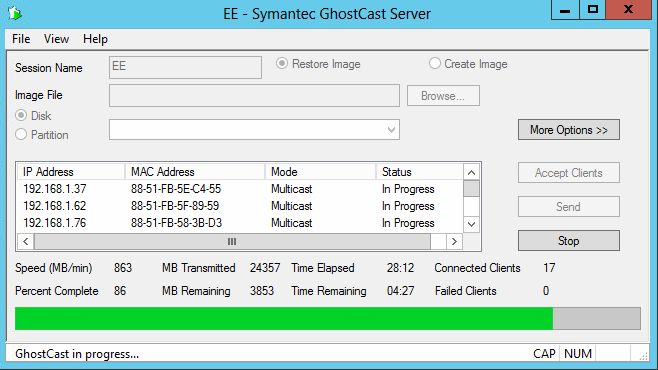The image size is (658, 370).
Task: Sort by MAC Address column header
Action: 195,172
